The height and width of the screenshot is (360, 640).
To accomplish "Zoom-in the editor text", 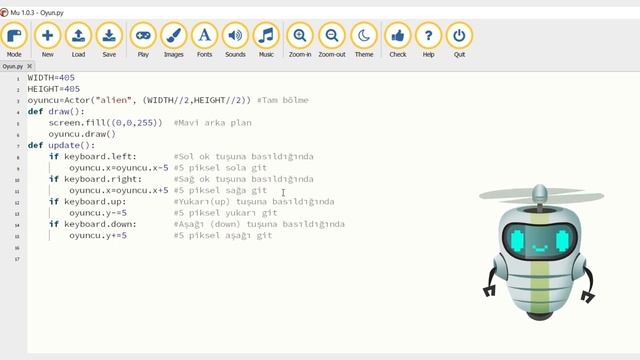I will click(300, 40).
